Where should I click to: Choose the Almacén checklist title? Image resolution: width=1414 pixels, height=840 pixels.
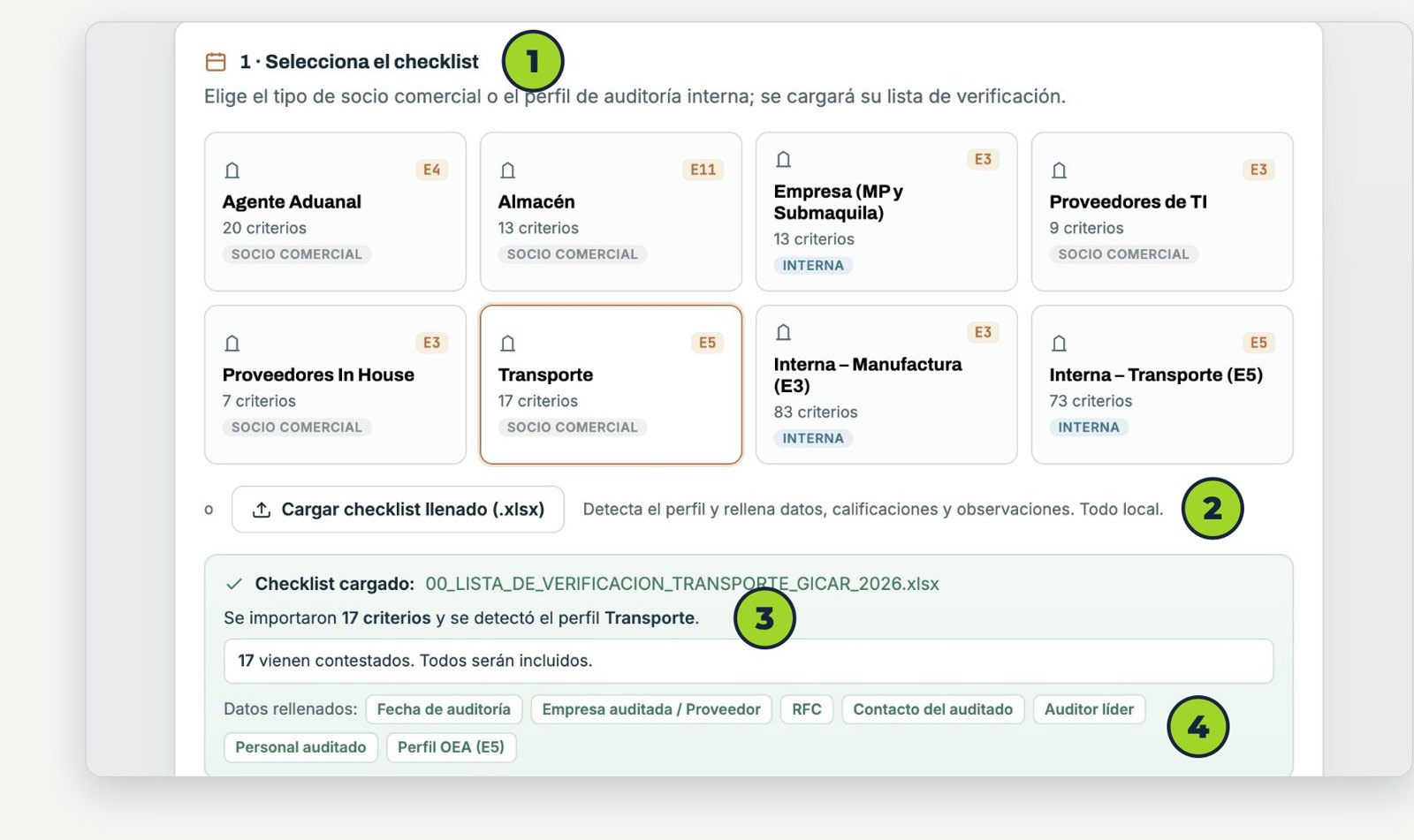coord(536,201)
